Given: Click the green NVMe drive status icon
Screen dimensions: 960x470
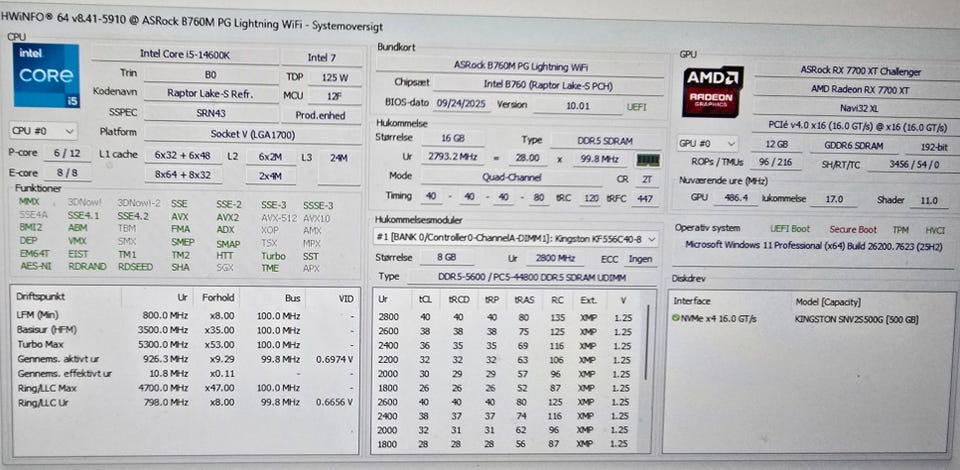Looking at the screenshot, I should [676, 319].
